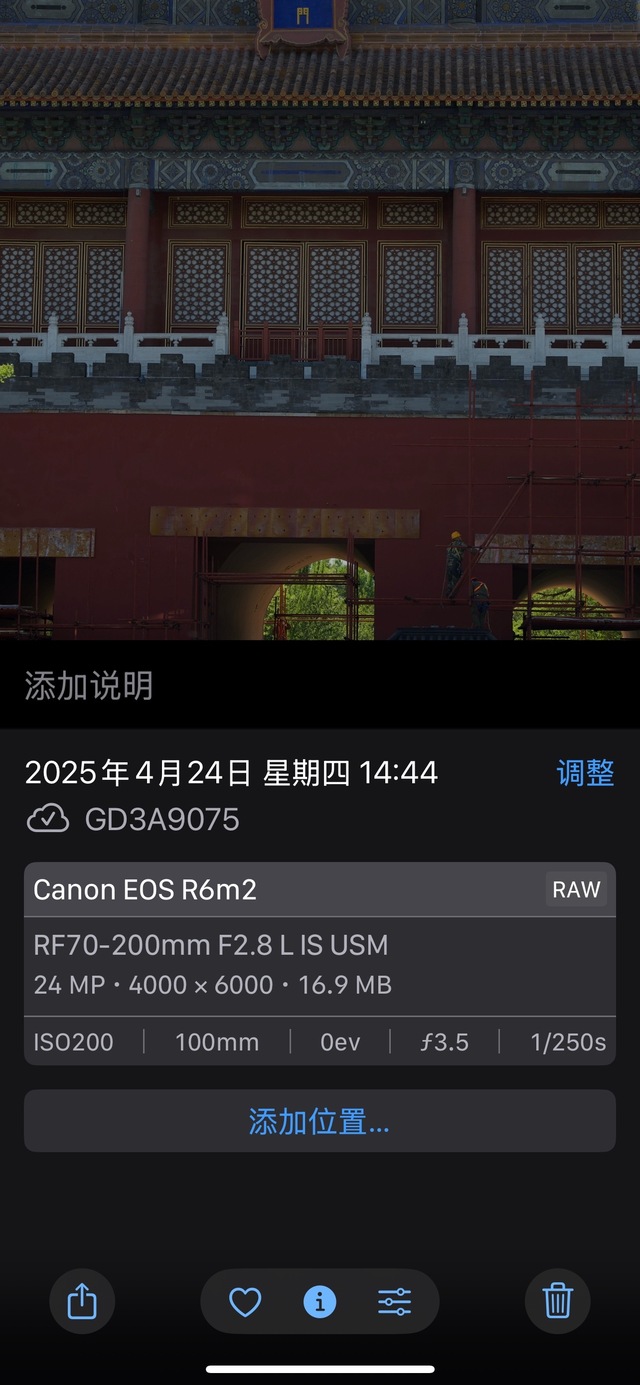
Task: Tap the RF70-200mm F2.8 L IS USM lens text
Action: 211,945
